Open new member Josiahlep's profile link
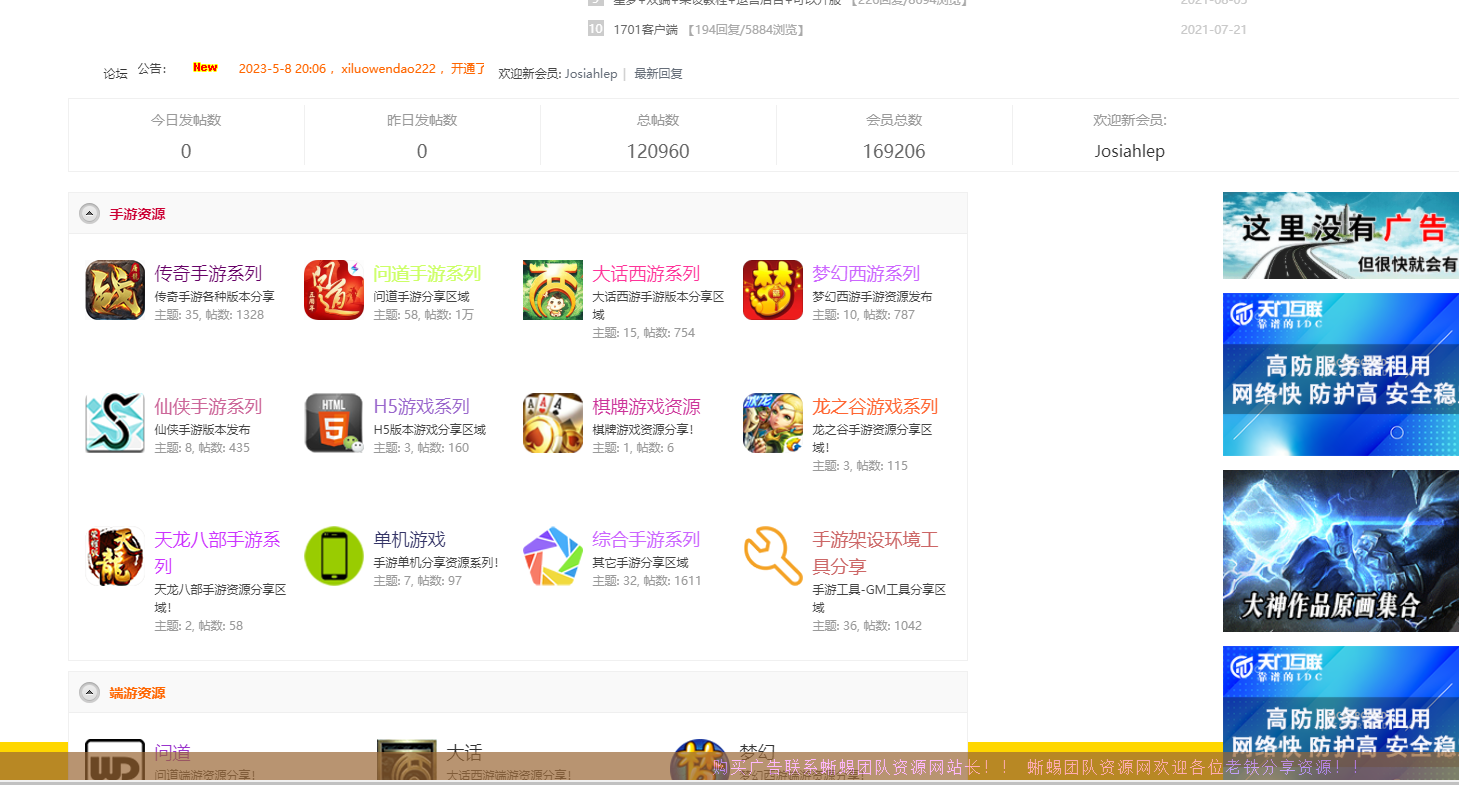This screenshot has width=1459, height=785. (x=590, y=74)
